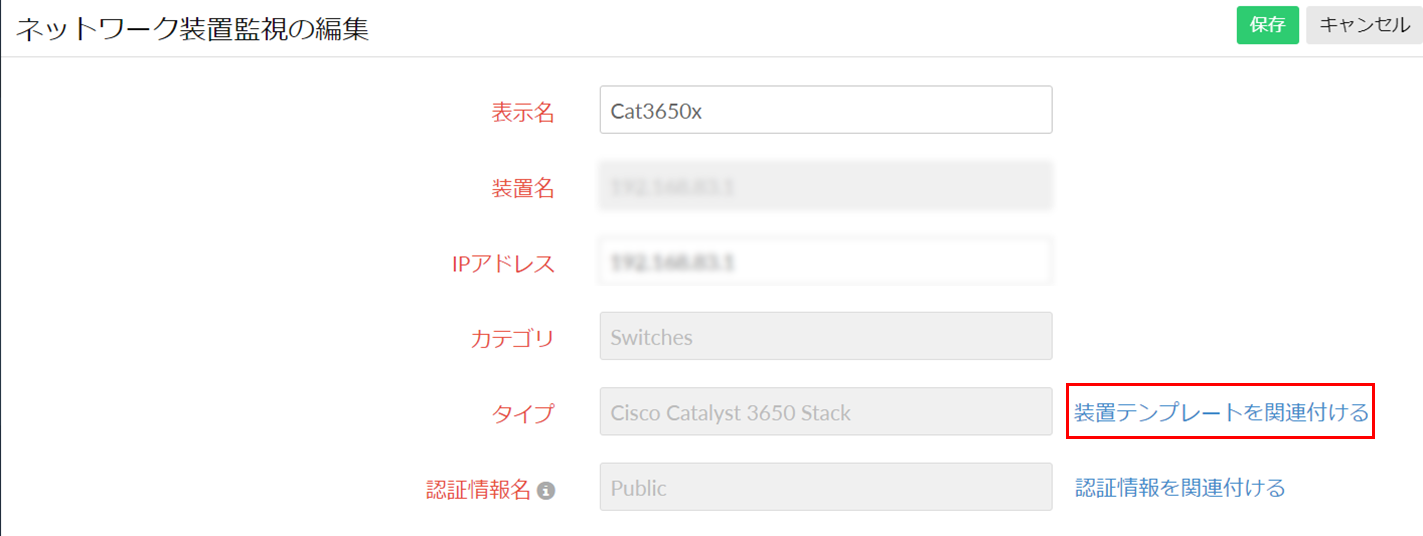Click the blurred 装置名 field
The height and width of the screenshot is (536, 1423).
[825, 186]
